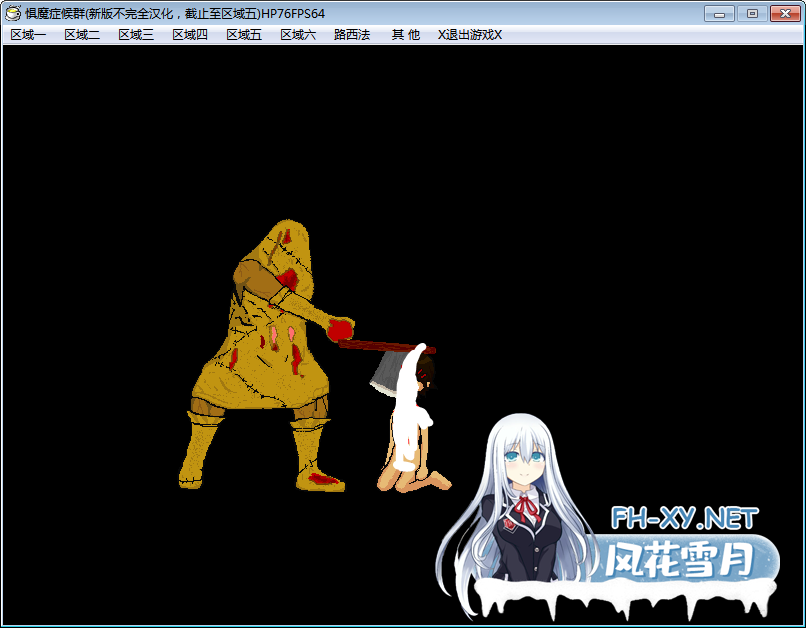Open the 其他 menu
Screen dimensions: 806x628
pos(404,34)
